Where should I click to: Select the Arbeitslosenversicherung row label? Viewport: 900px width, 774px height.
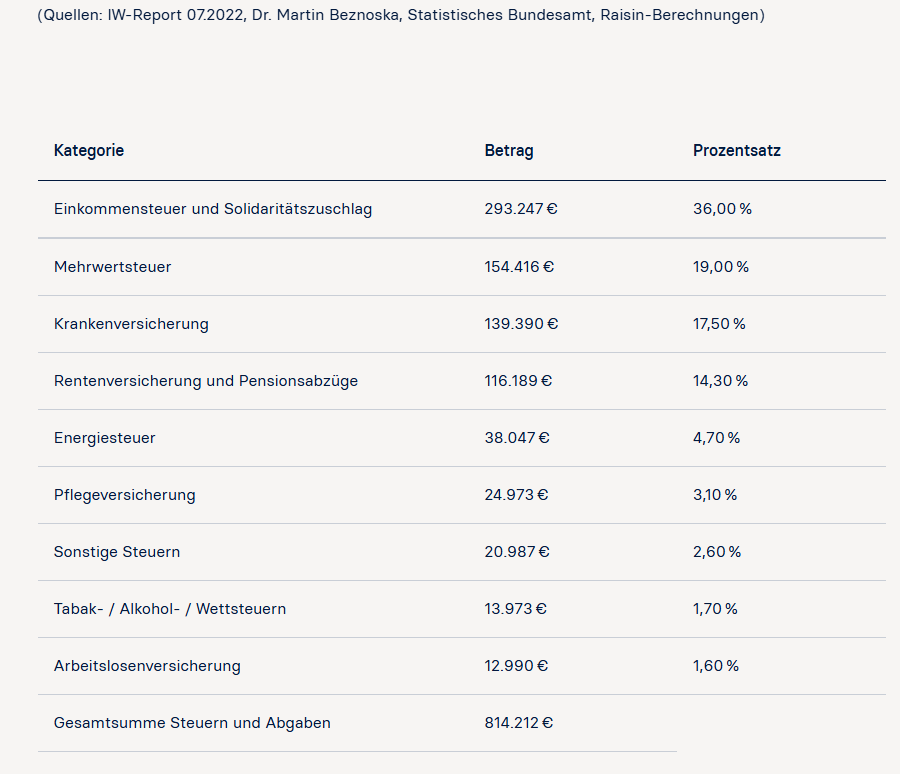point(148,666)
